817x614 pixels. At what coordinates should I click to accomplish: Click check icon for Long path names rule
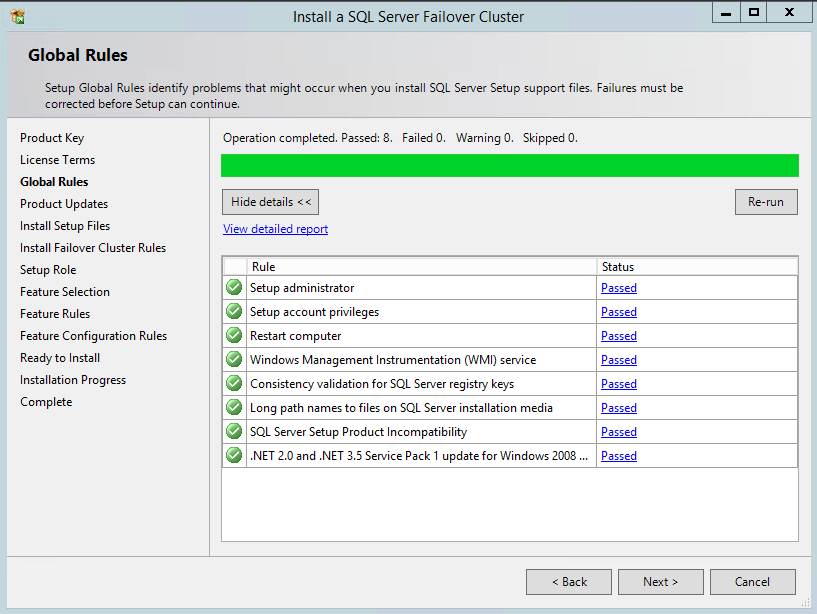234,408
